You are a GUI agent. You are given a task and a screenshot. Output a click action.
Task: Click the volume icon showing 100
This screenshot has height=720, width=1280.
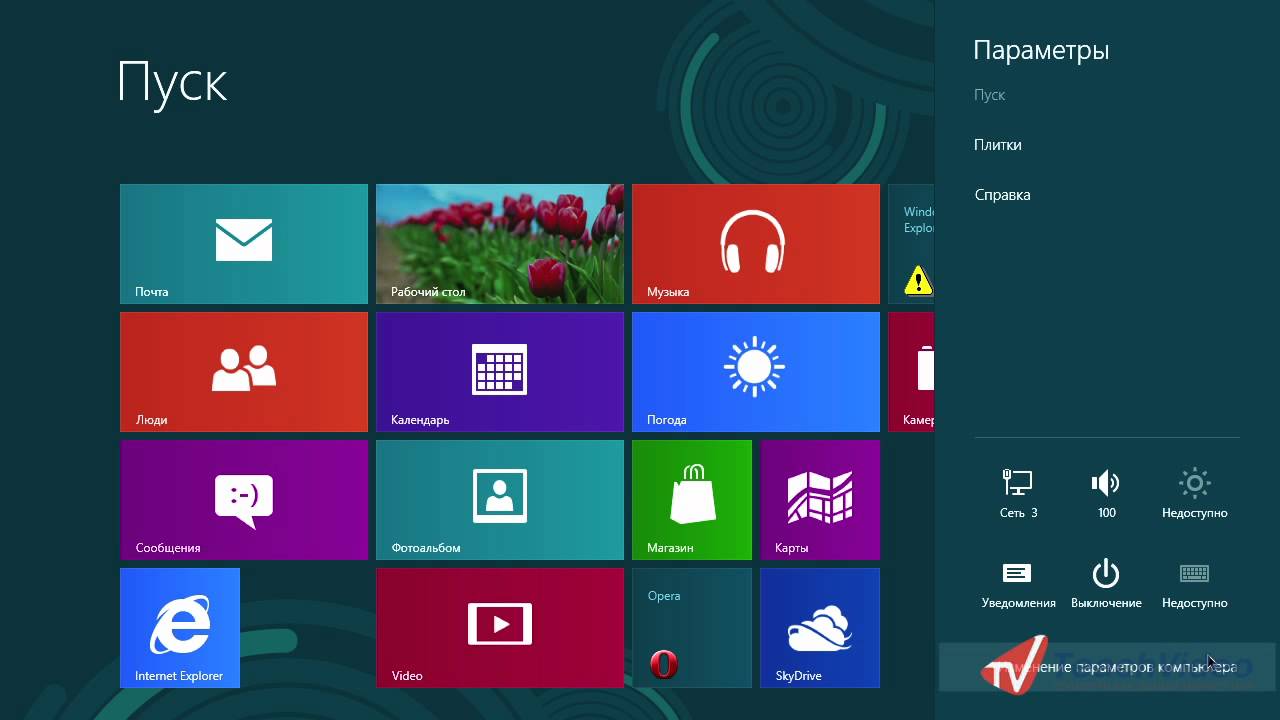point(1106,493)
